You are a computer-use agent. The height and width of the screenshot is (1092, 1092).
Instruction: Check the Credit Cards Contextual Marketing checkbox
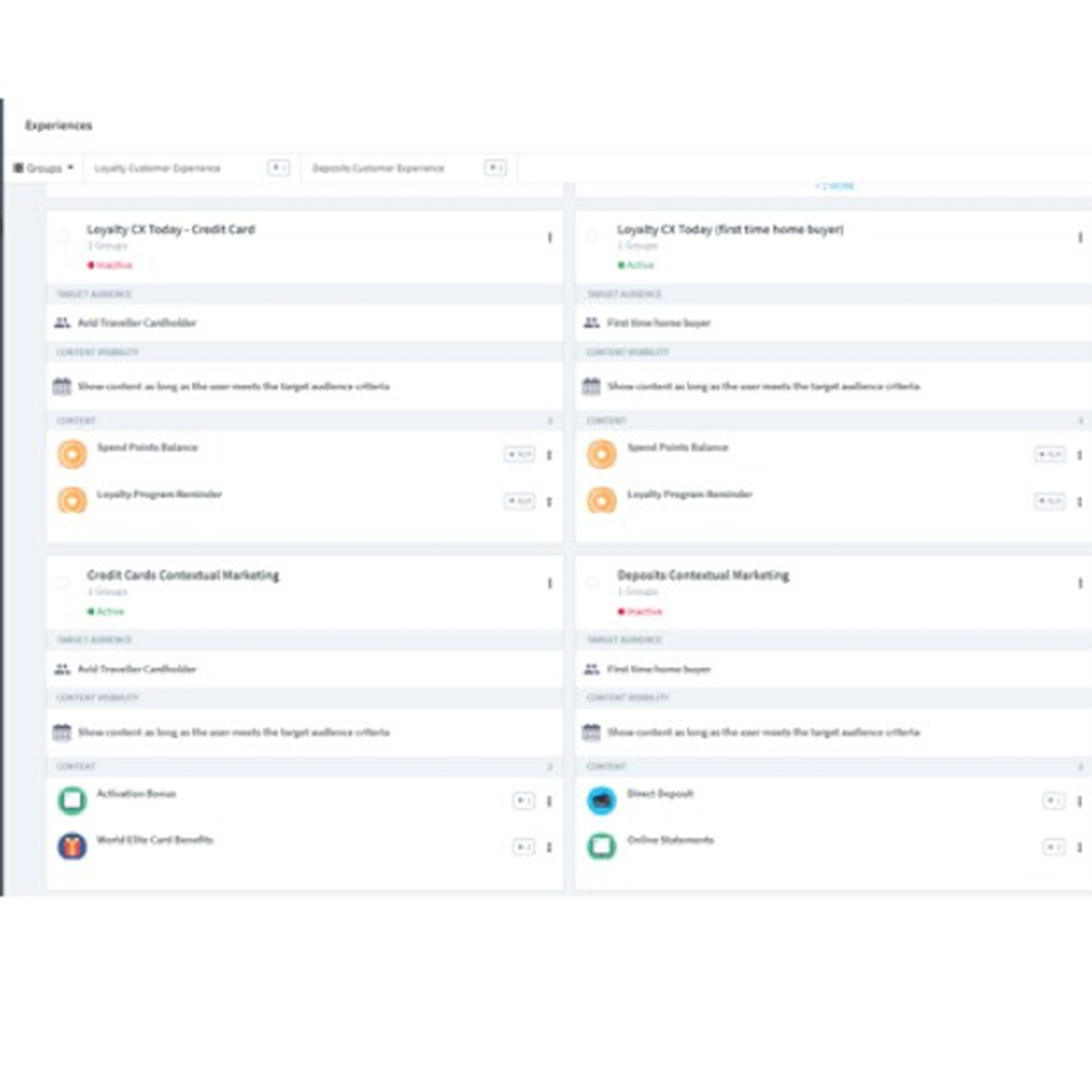tap(64, 582)
